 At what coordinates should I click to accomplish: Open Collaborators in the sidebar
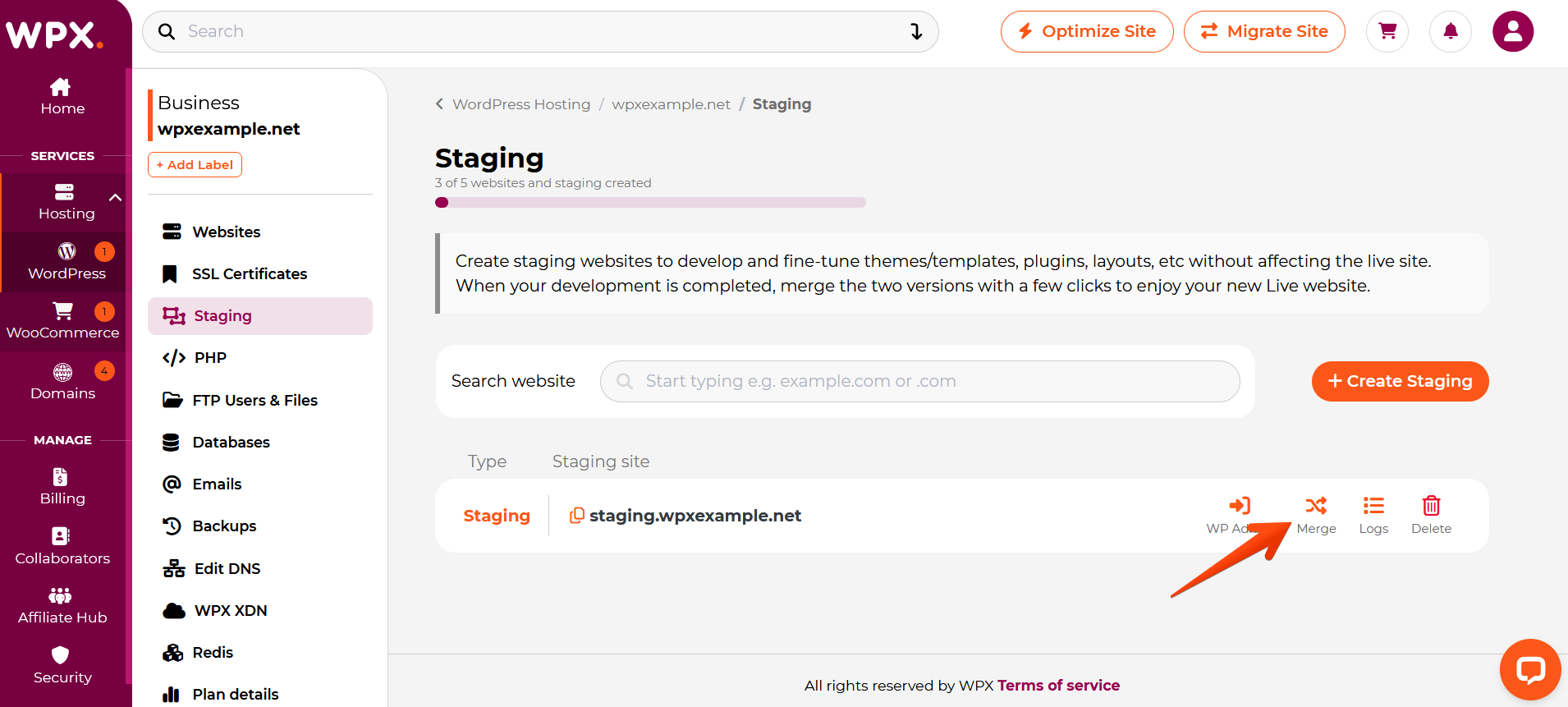[x=62, y=547]
